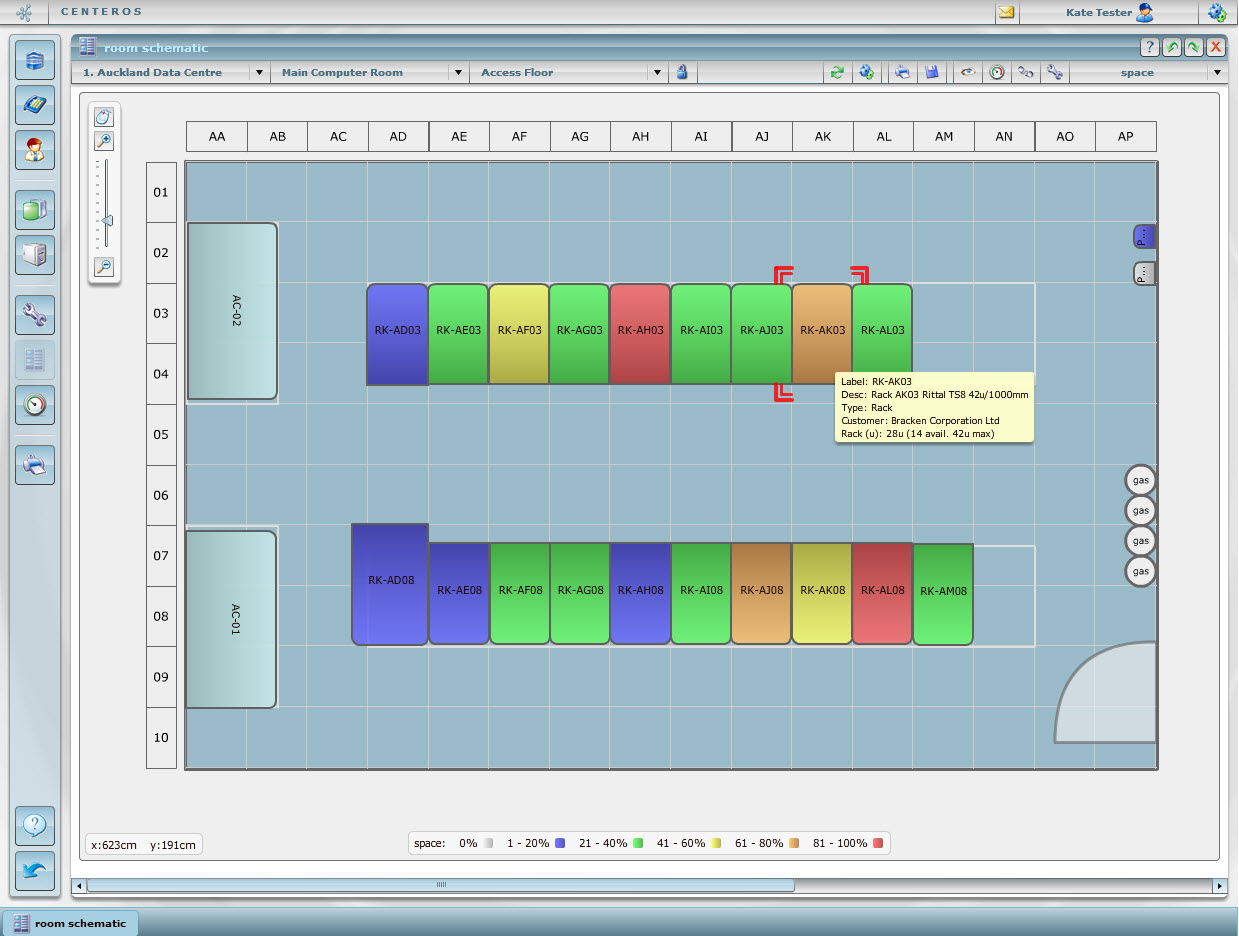Viewport: 1239px width, 936px height.
Task: Click the zoom in magnifier button
Action: pyautogui.click(x=103, y=142)
